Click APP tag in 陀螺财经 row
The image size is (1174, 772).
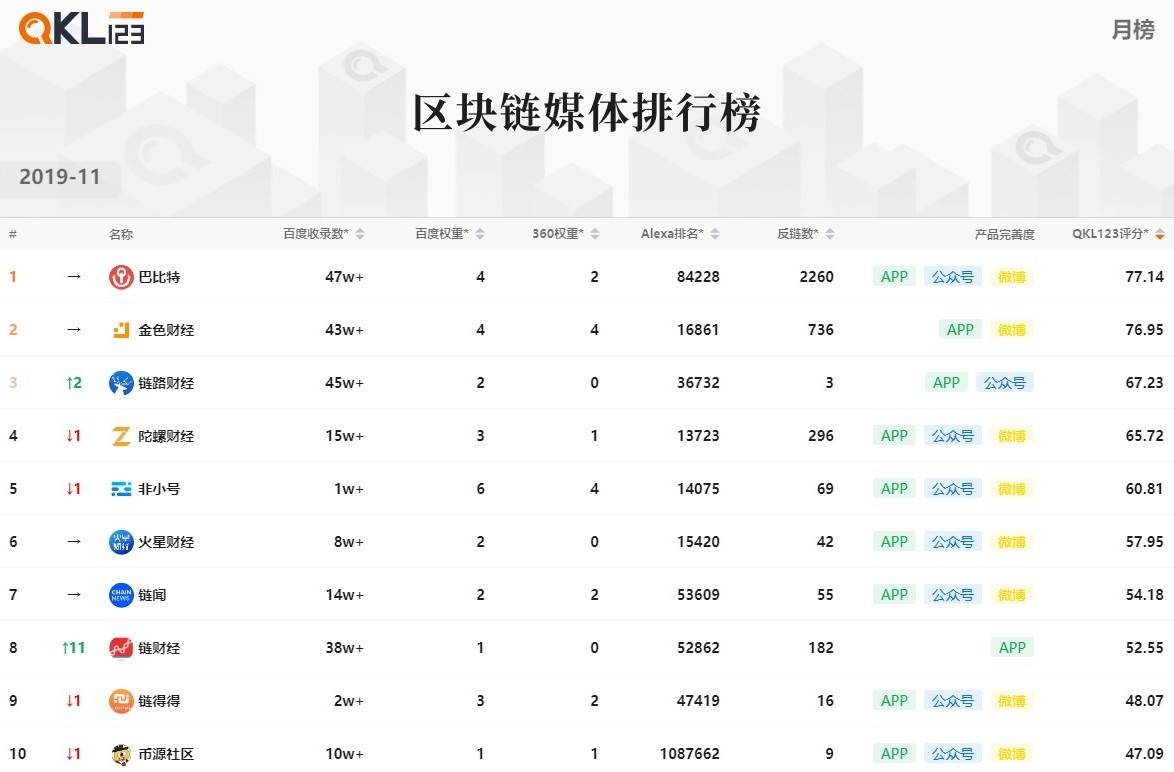[894, 436]
